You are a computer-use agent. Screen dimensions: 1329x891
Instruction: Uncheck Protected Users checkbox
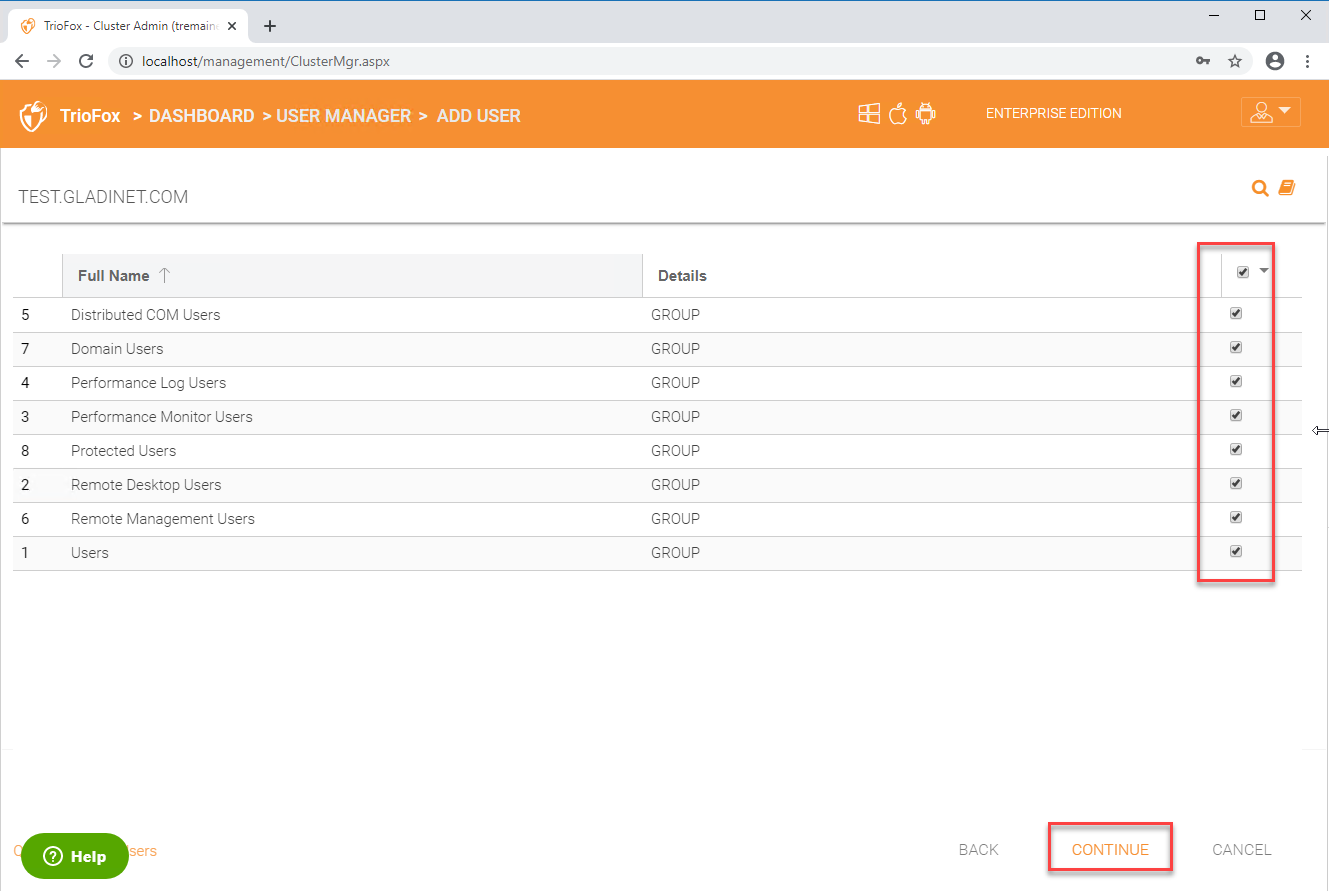[x=1236, y=449]
